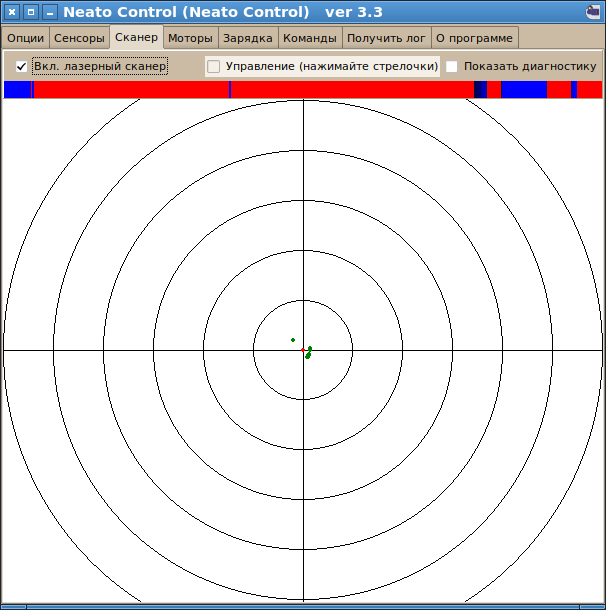Go to the Моторы tab

pos(190,38)
